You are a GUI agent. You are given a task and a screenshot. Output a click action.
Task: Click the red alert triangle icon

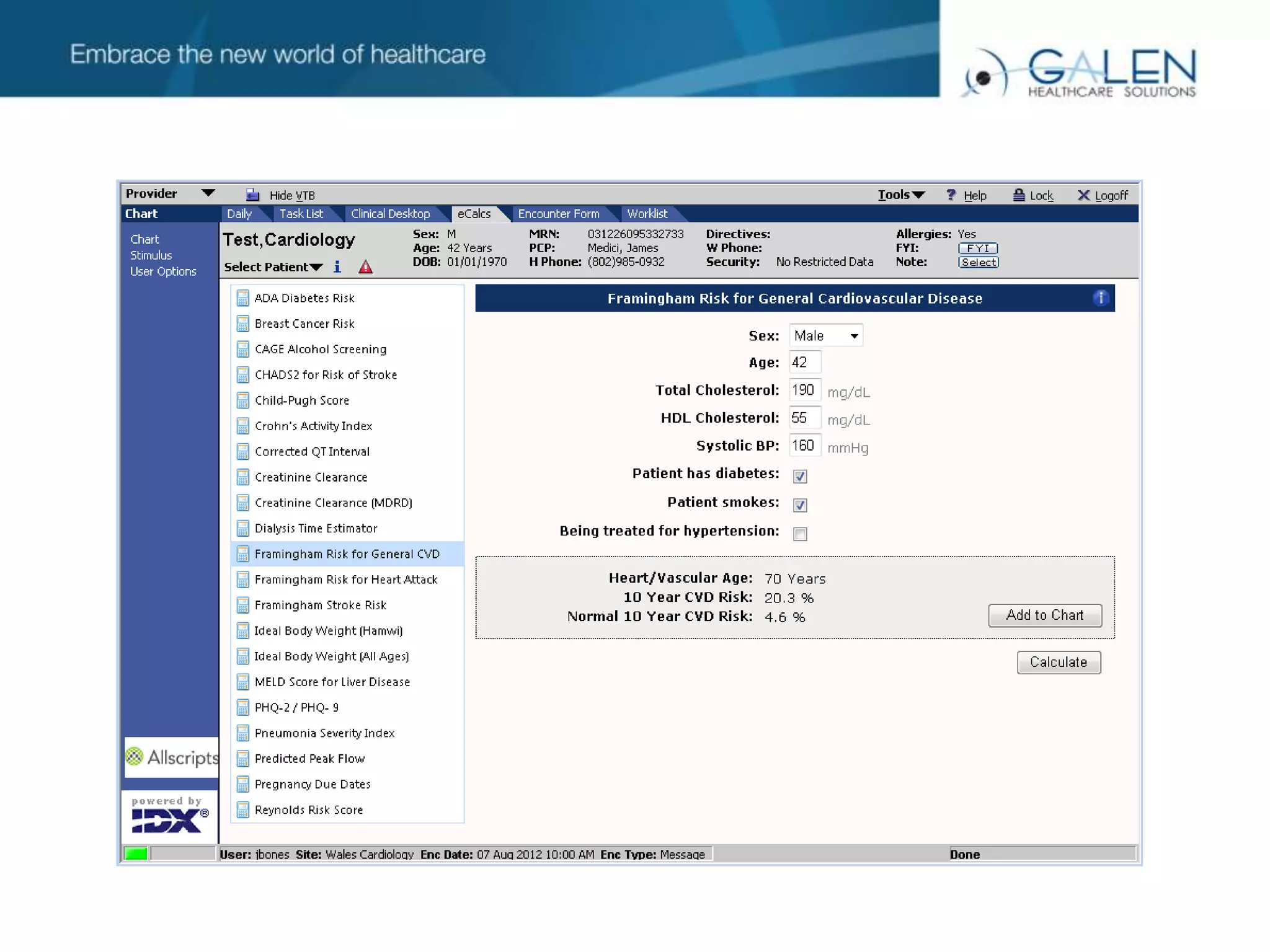[x=365, y=267]
